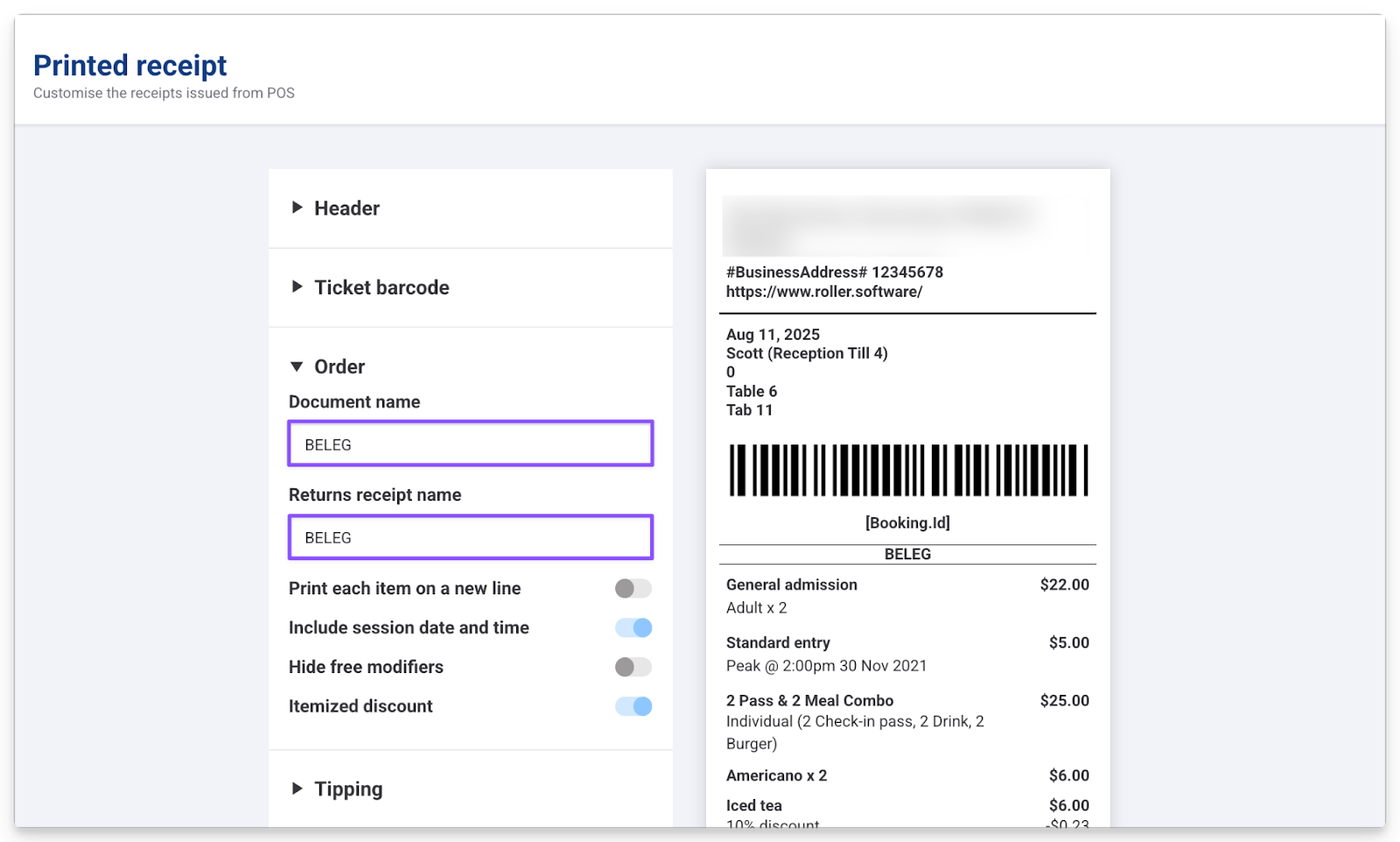Select the [Booking.Id] placeholder text
Viewport: 1400px width, 842px height.
point(907,523)
